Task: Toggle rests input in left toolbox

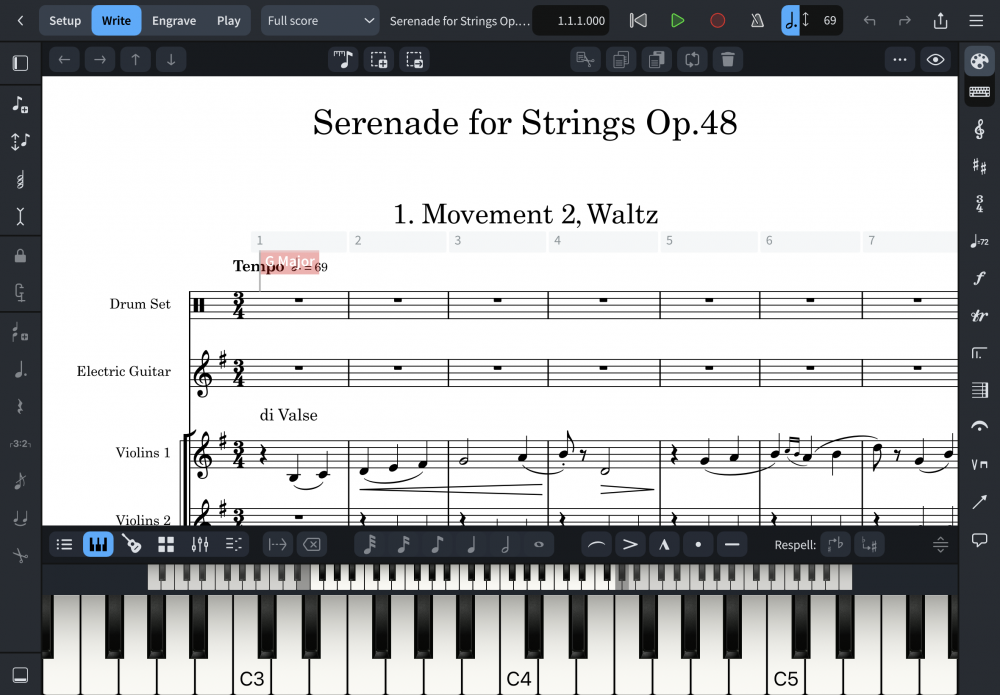Action: tap(20, 406)
